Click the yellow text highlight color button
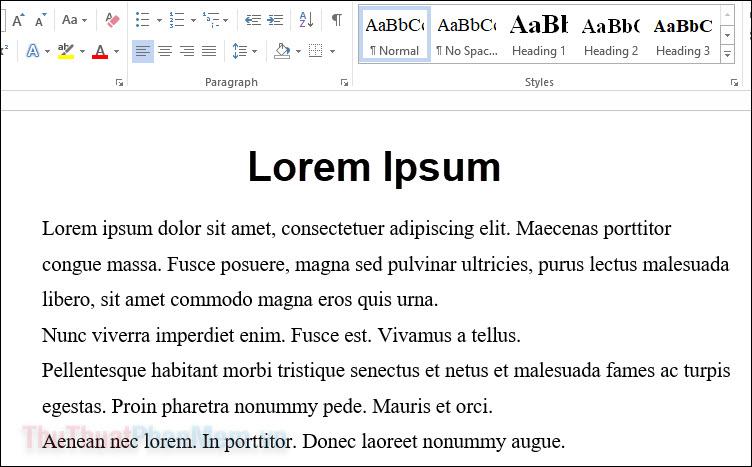The image size is (752, 467). point(66,51)
